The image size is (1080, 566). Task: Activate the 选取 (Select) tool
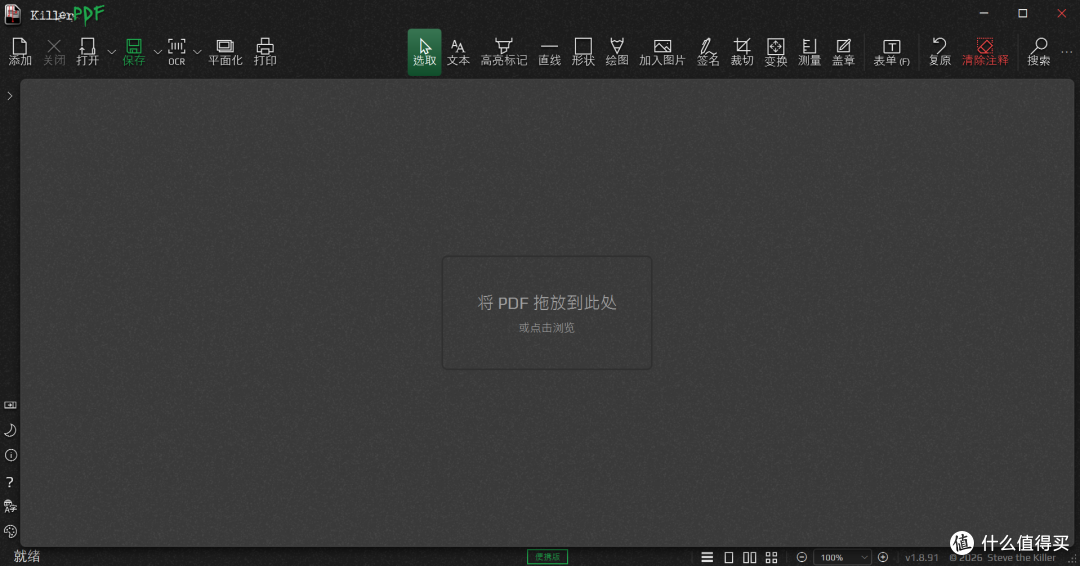pos(424,52)
